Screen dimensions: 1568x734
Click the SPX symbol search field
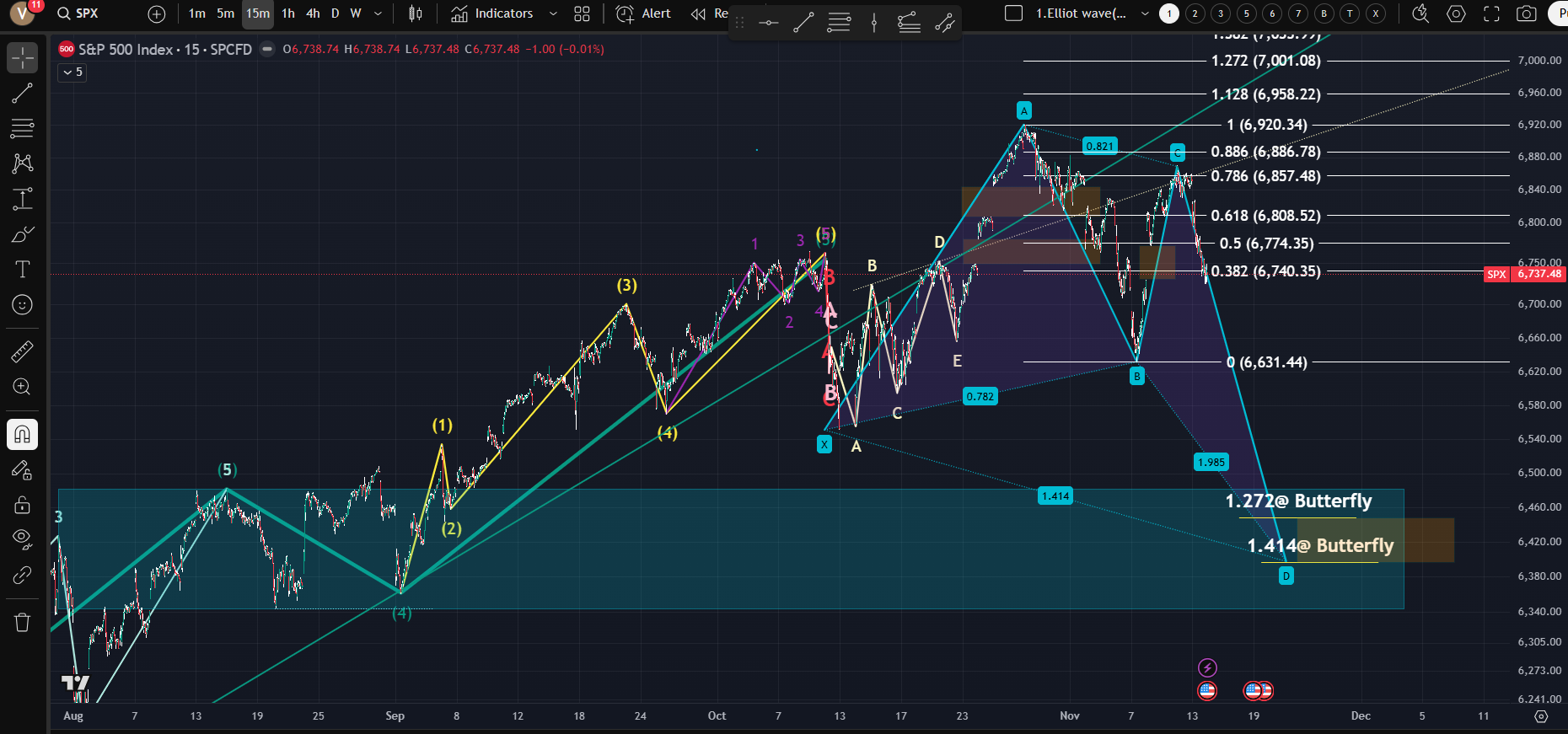tap(87, 13)
